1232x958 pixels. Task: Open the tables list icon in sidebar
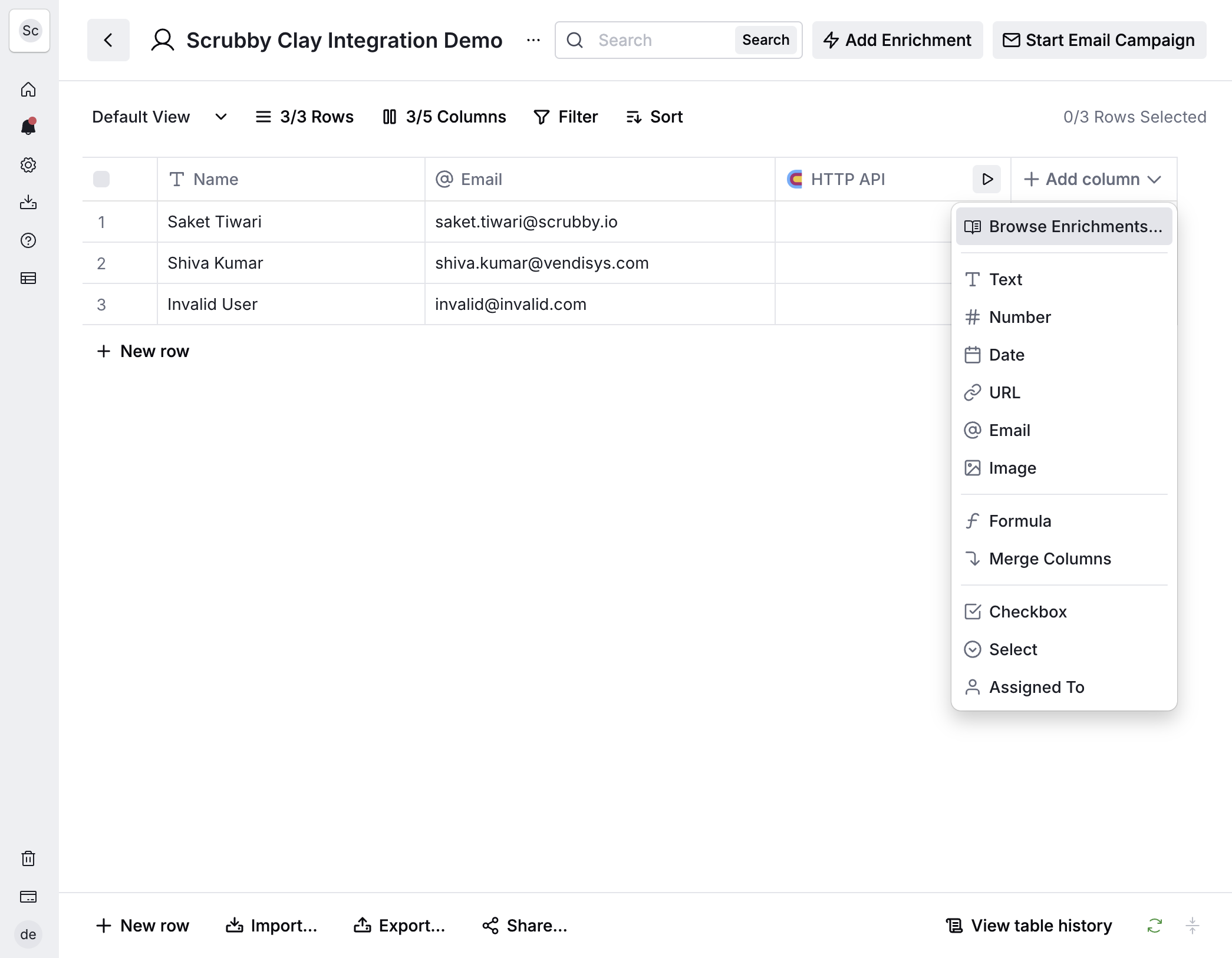(x=28, y=278)
